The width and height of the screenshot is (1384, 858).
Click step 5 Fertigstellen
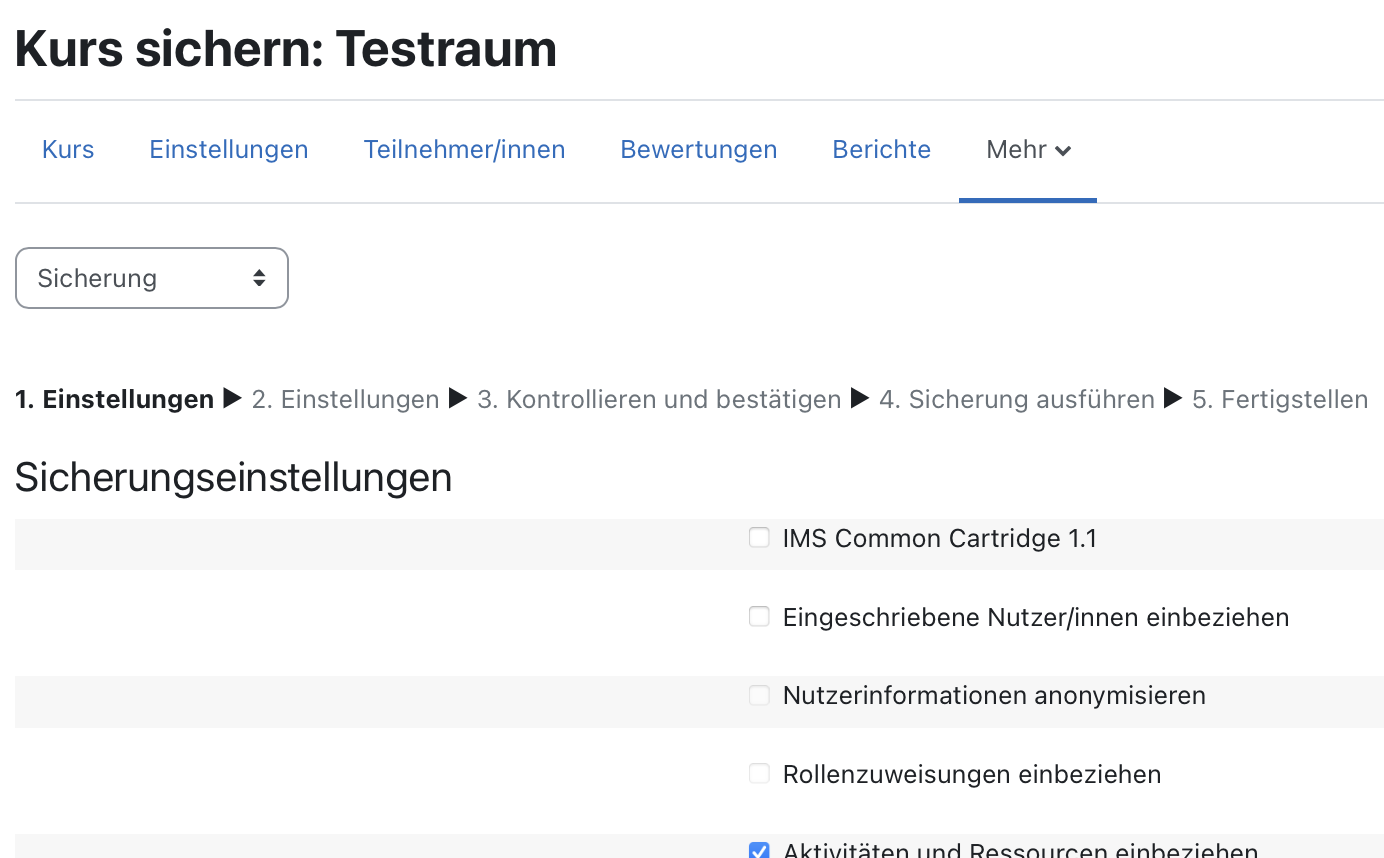pyautogui.click(x=1279, y=399)
